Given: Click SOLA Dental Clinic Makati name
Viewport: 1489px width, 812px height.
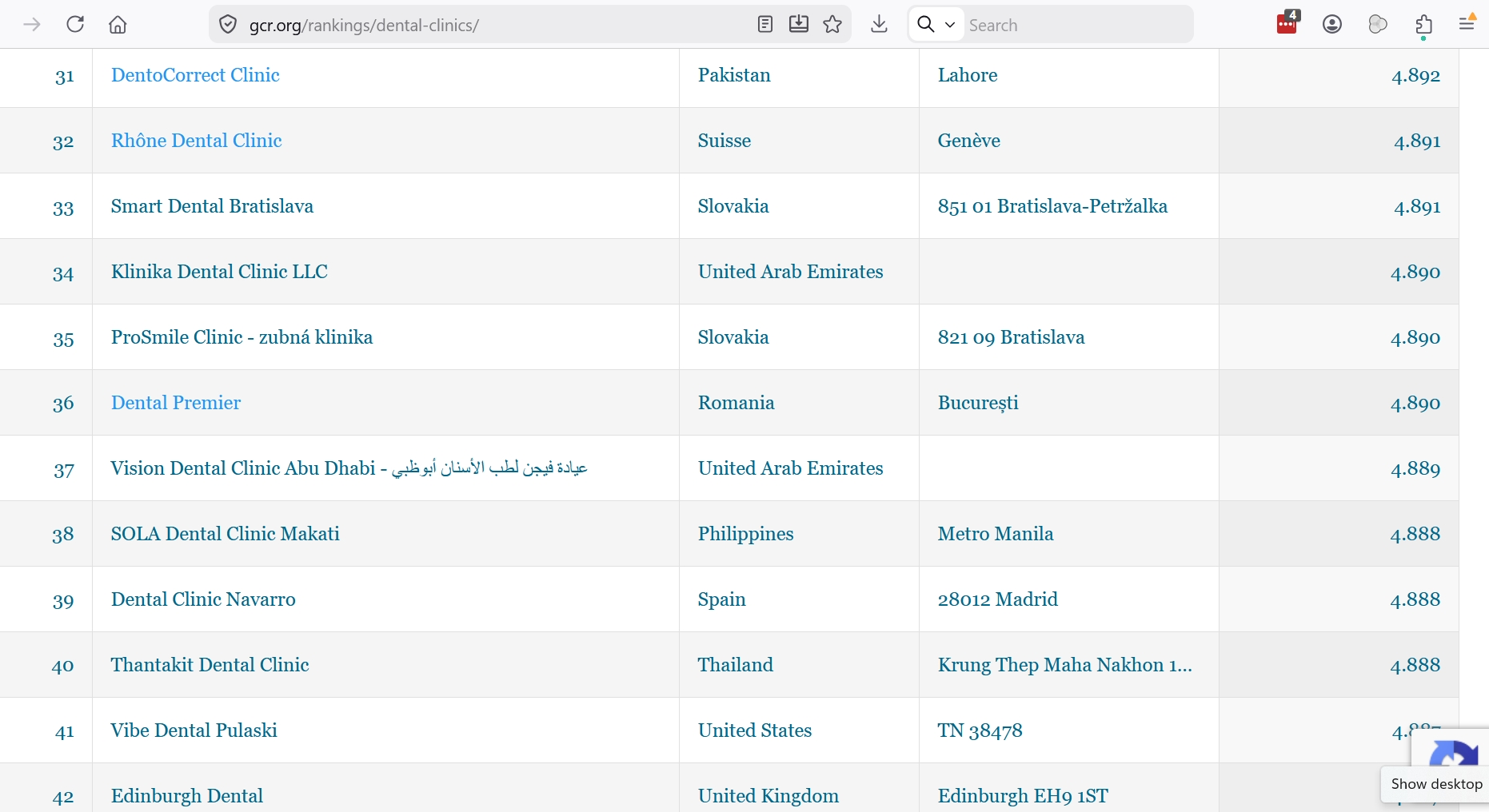Looking at the screenshot, I should (226, 534).
